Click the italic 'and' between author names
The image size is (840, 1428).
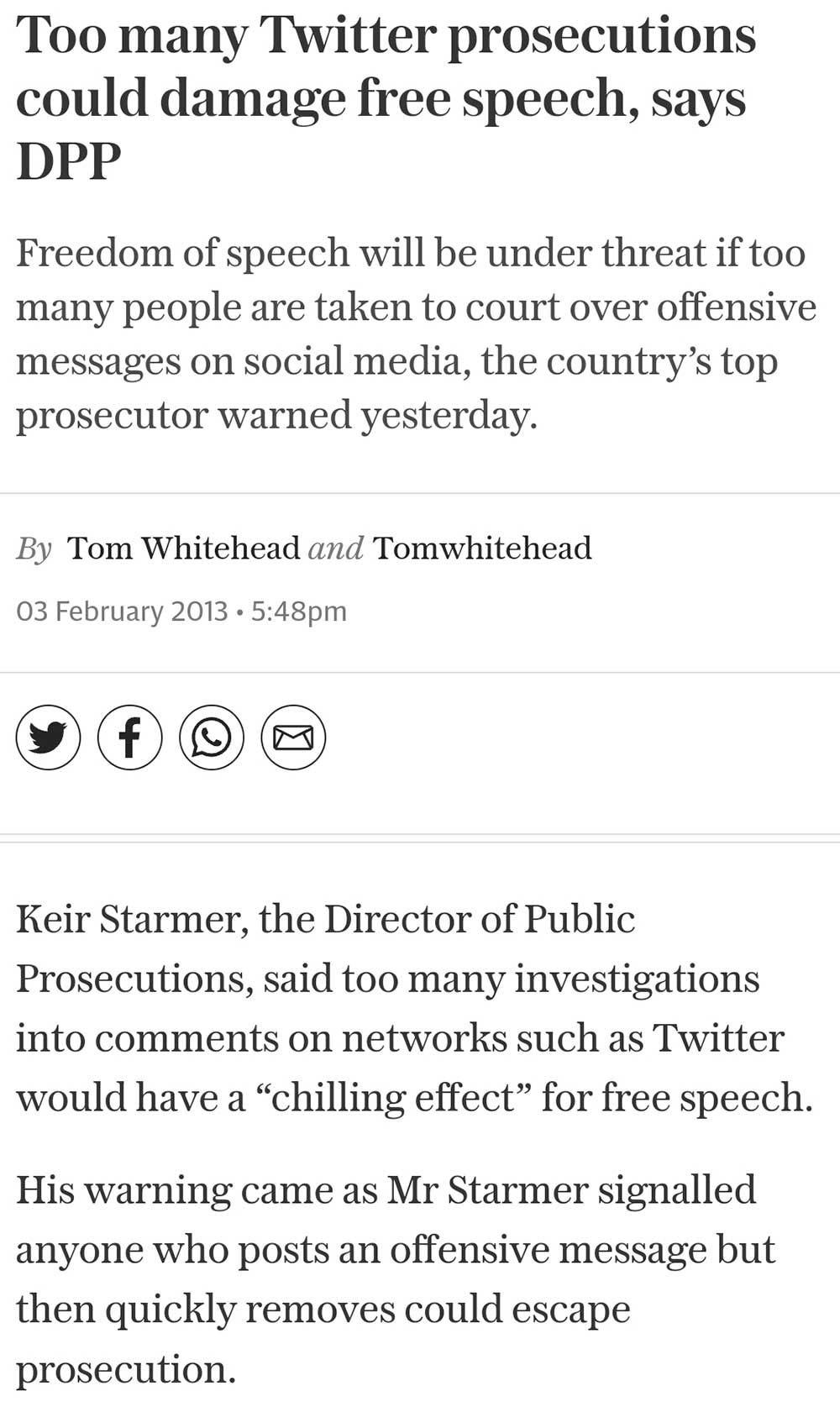point(335,548)
